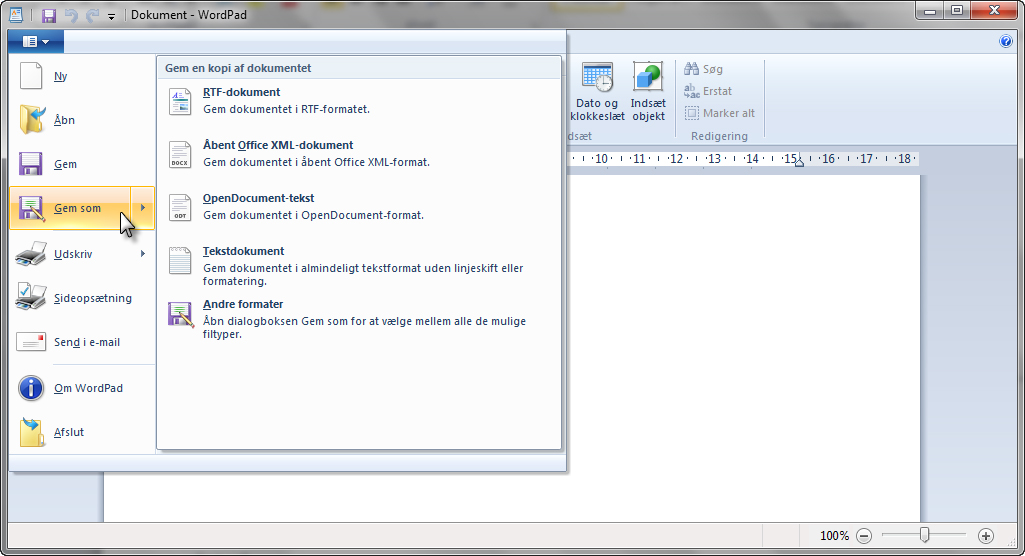This screenshot has height=556, width=1025.
Task: Click the 100% zoom level text
Action: click(x=834, y=536)
